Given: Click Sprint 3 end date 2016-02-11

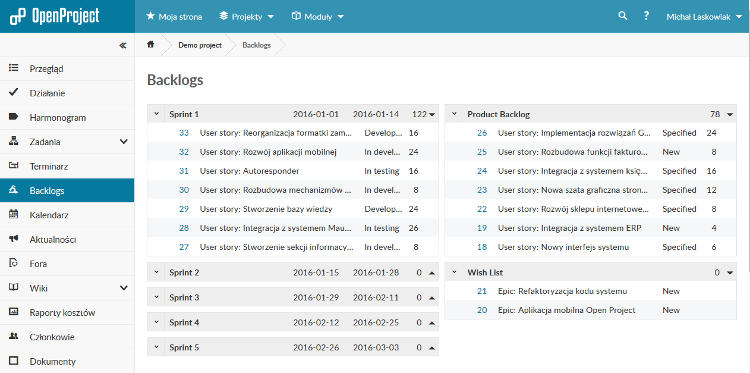Looking at the screenshot, I should point(376,297).
